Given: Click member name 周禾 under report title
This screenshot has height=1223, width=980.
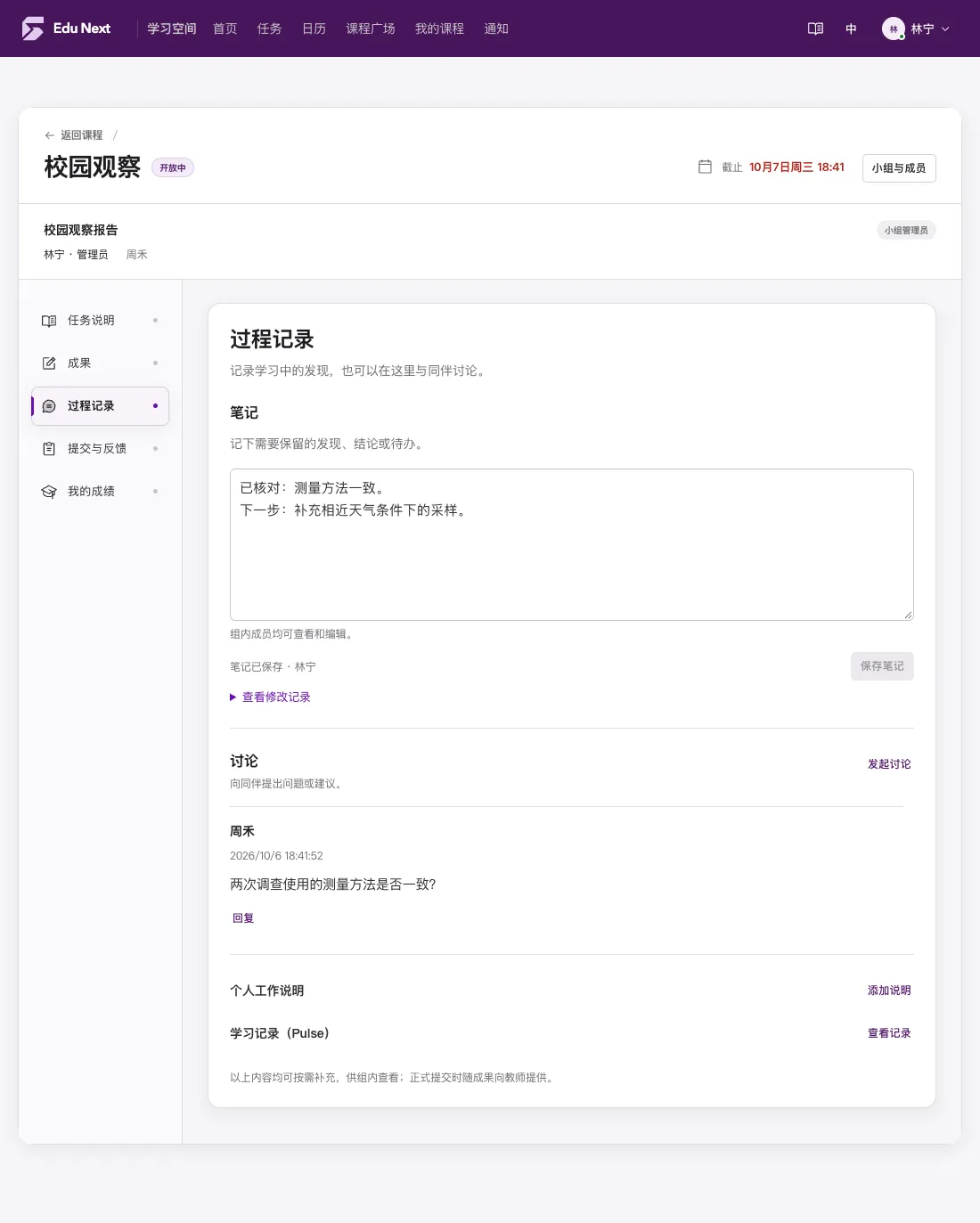Looking at the screenshot, I should click(x=136, y=255).
